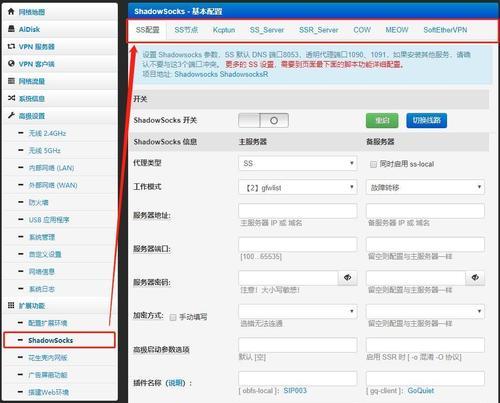Image resolution: width=500 pixels, height=403 pixels.
Task: Open the SoftEtherVPN tab
Action: click(x=445, y=30)
